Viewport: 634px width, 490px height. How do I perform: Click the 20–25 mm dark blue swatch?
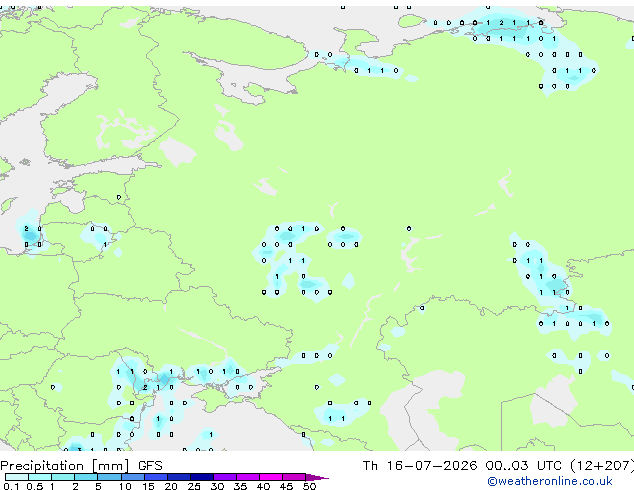179,477
